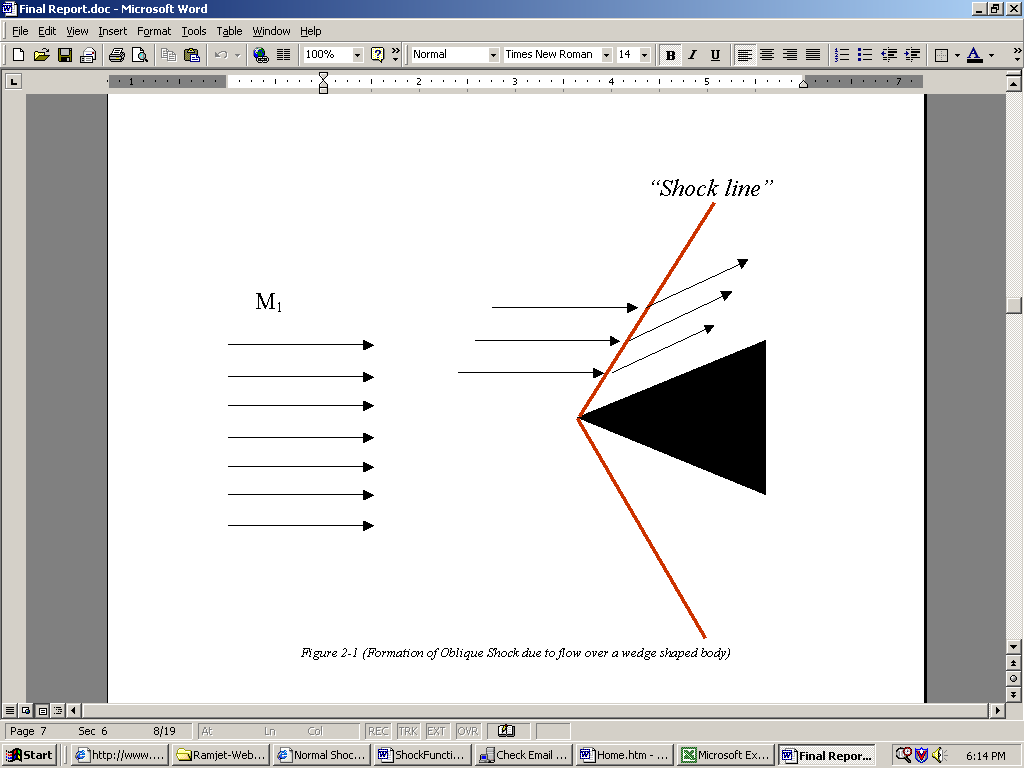Align text to the right

pos(790,55)
